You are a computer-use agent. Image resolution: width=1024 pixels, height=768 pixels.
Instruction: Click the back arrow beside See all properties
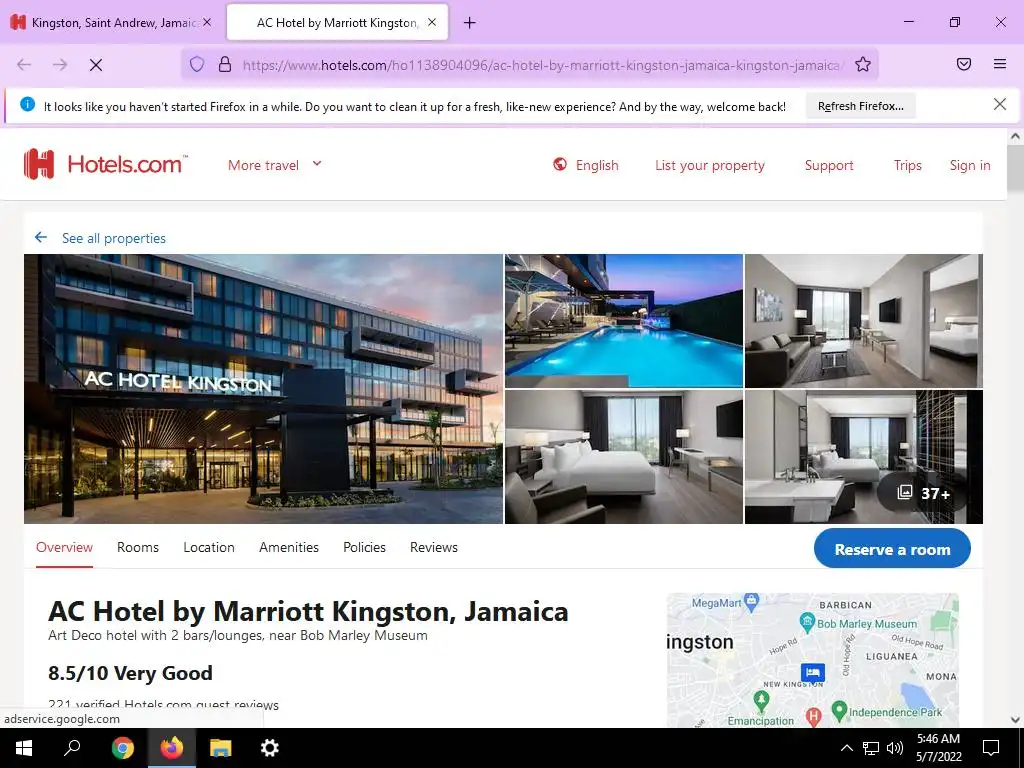pyautogui.click(x=40, y=237)
